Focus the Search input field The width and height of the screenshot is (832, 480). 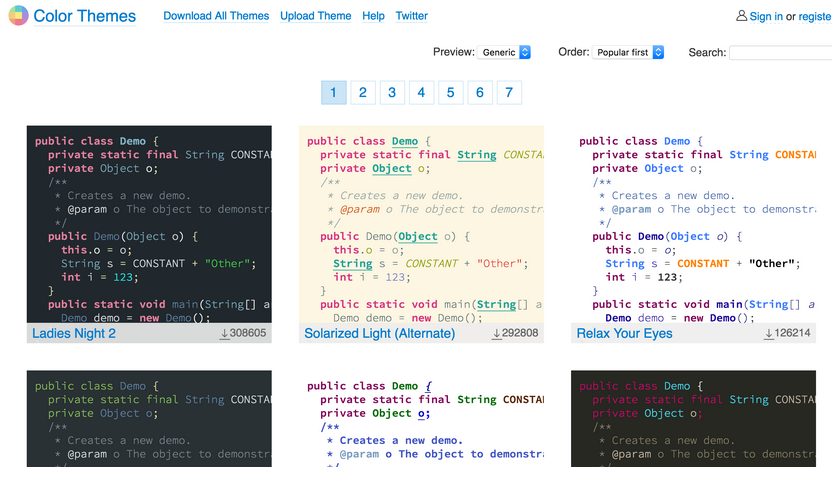780,53
